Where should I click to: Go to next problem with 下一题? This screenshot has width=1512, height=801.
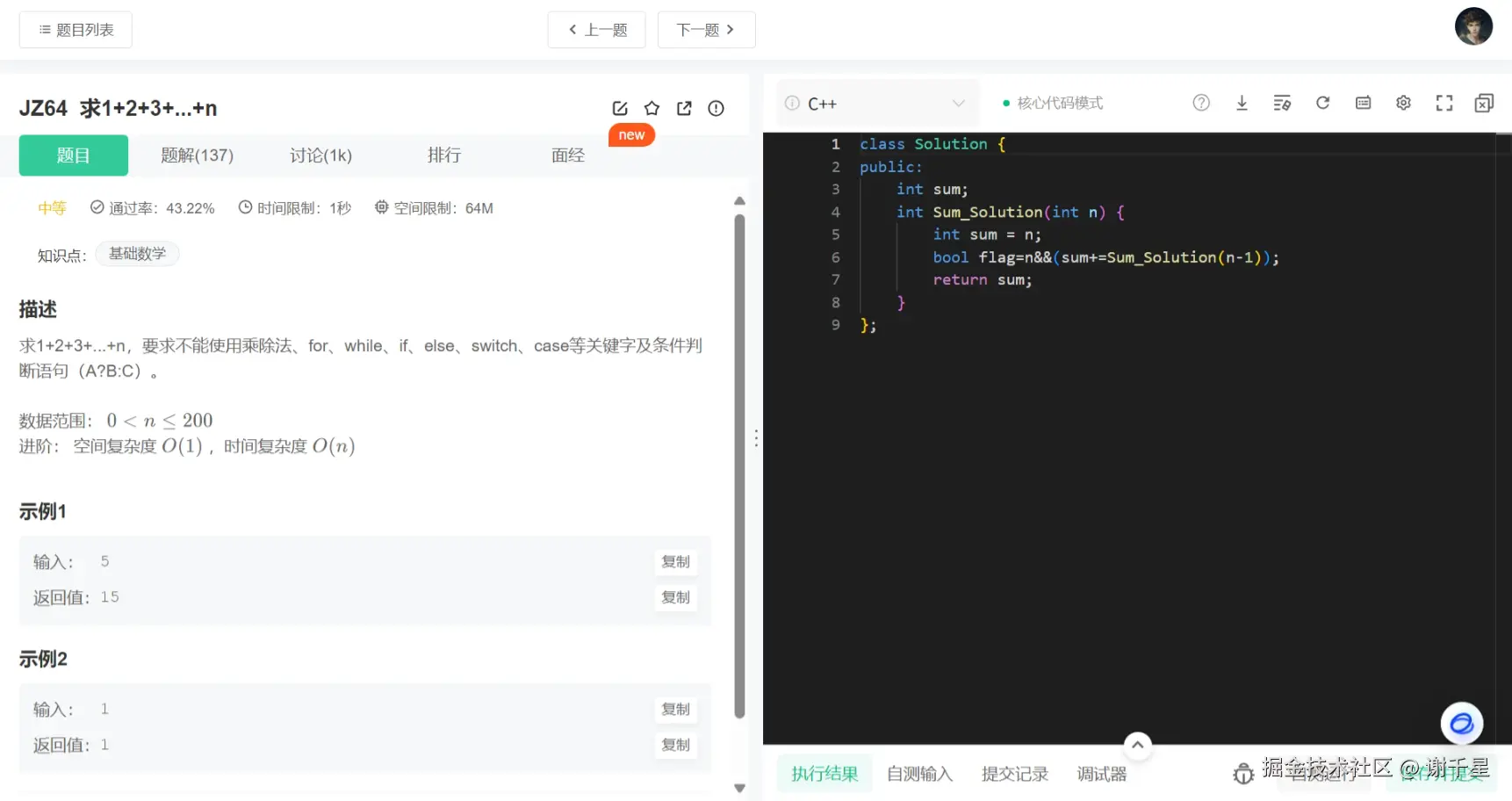tap(706, 30)
